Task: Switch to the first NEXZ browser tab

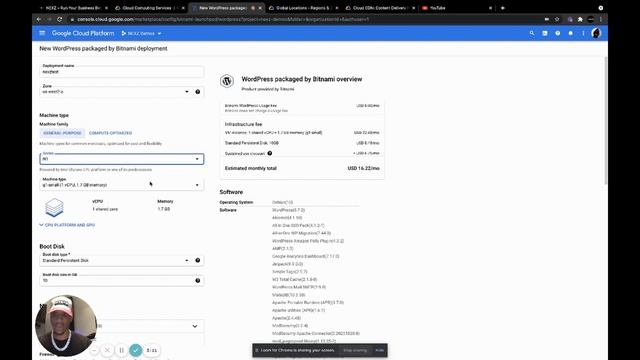Action: (73, 8)
